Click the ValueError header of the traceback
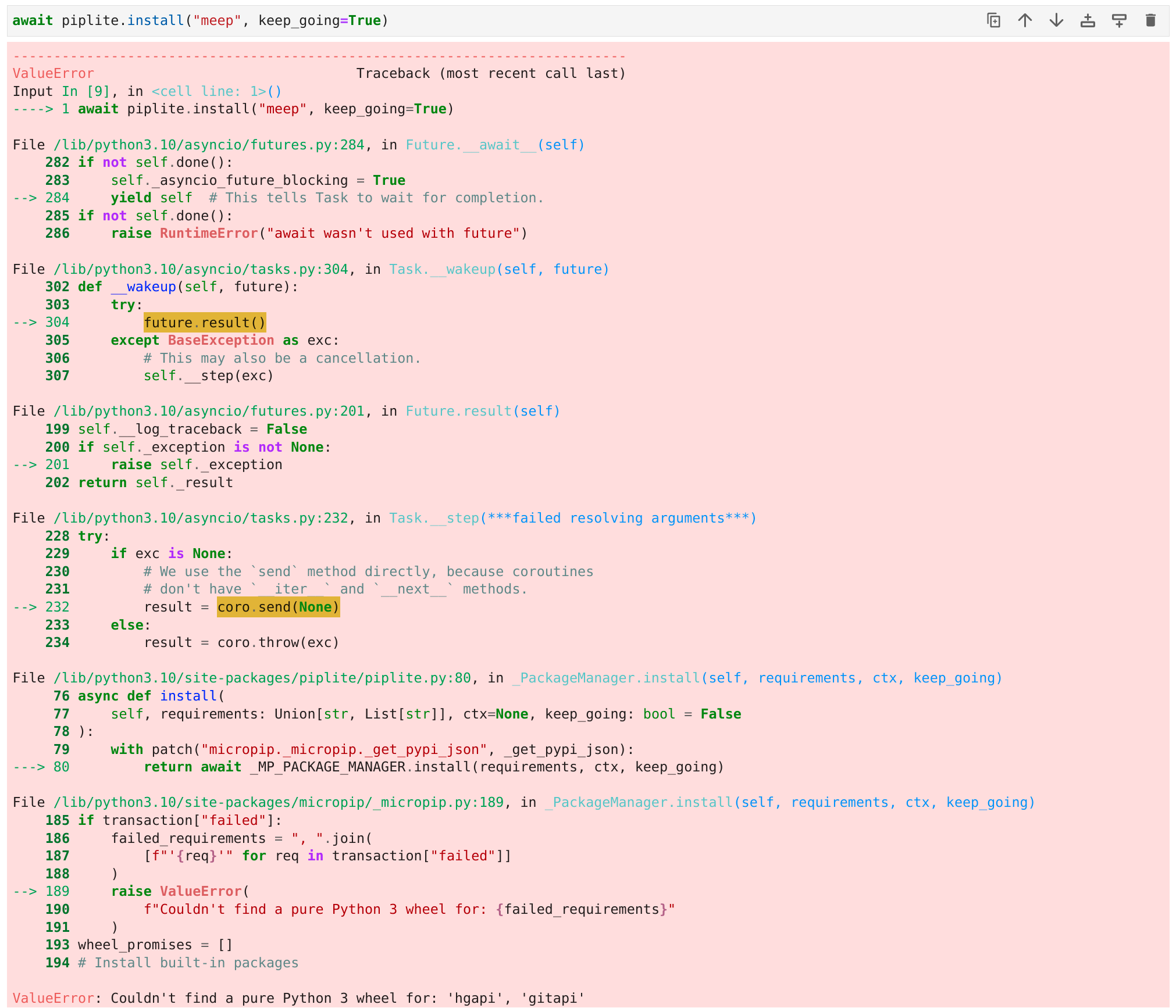1176x1008 pixels. (x=53, y=73)
